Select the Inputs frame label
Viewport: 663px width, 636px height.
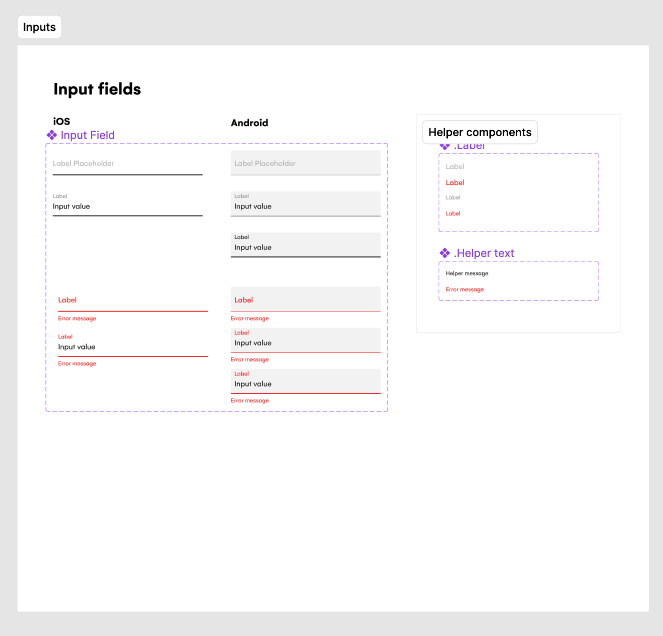tap(40, 27)
